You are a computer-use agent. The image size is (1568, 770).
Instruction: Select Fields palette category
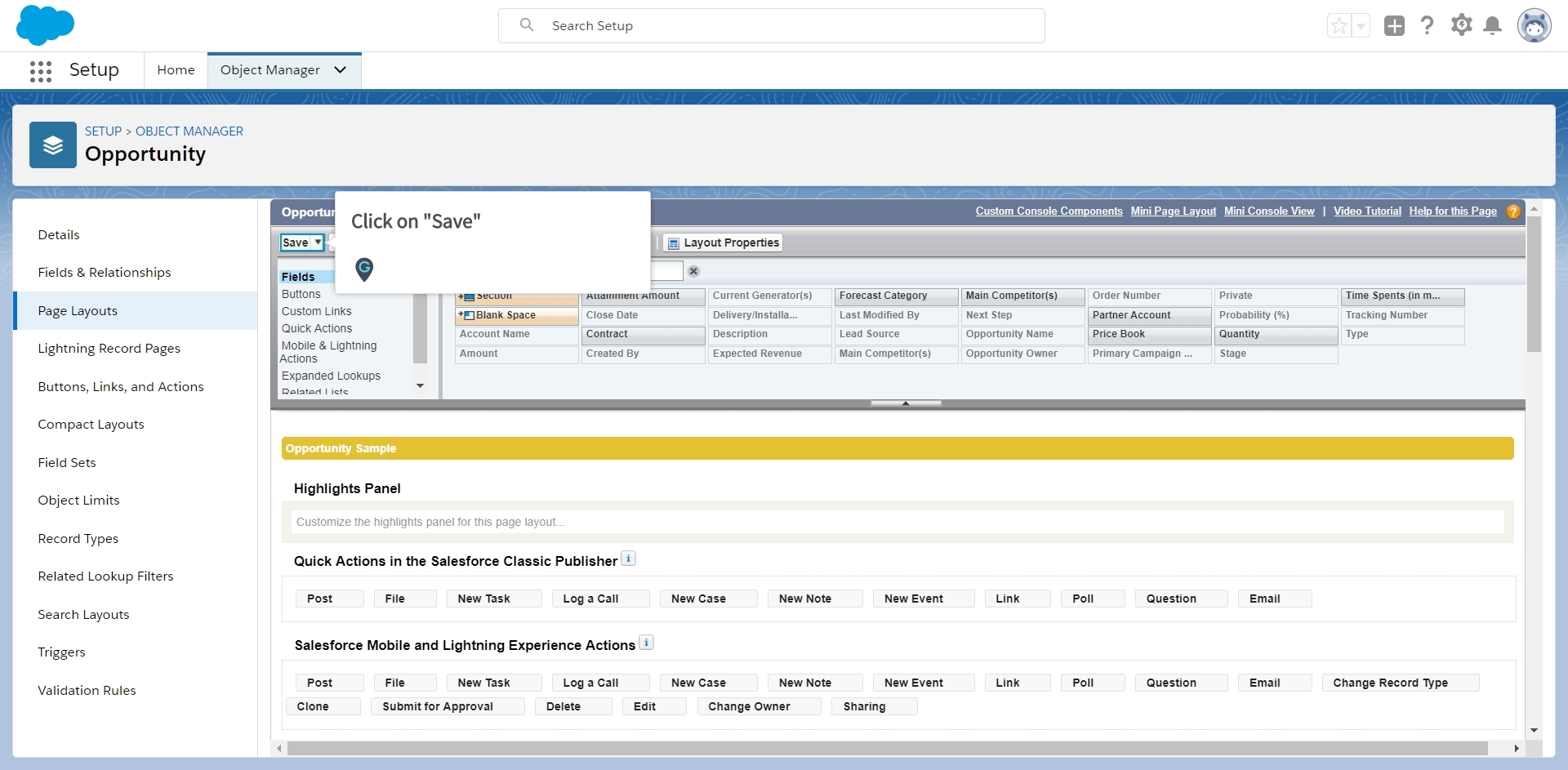pyautogui.click(x=298, y=278)
